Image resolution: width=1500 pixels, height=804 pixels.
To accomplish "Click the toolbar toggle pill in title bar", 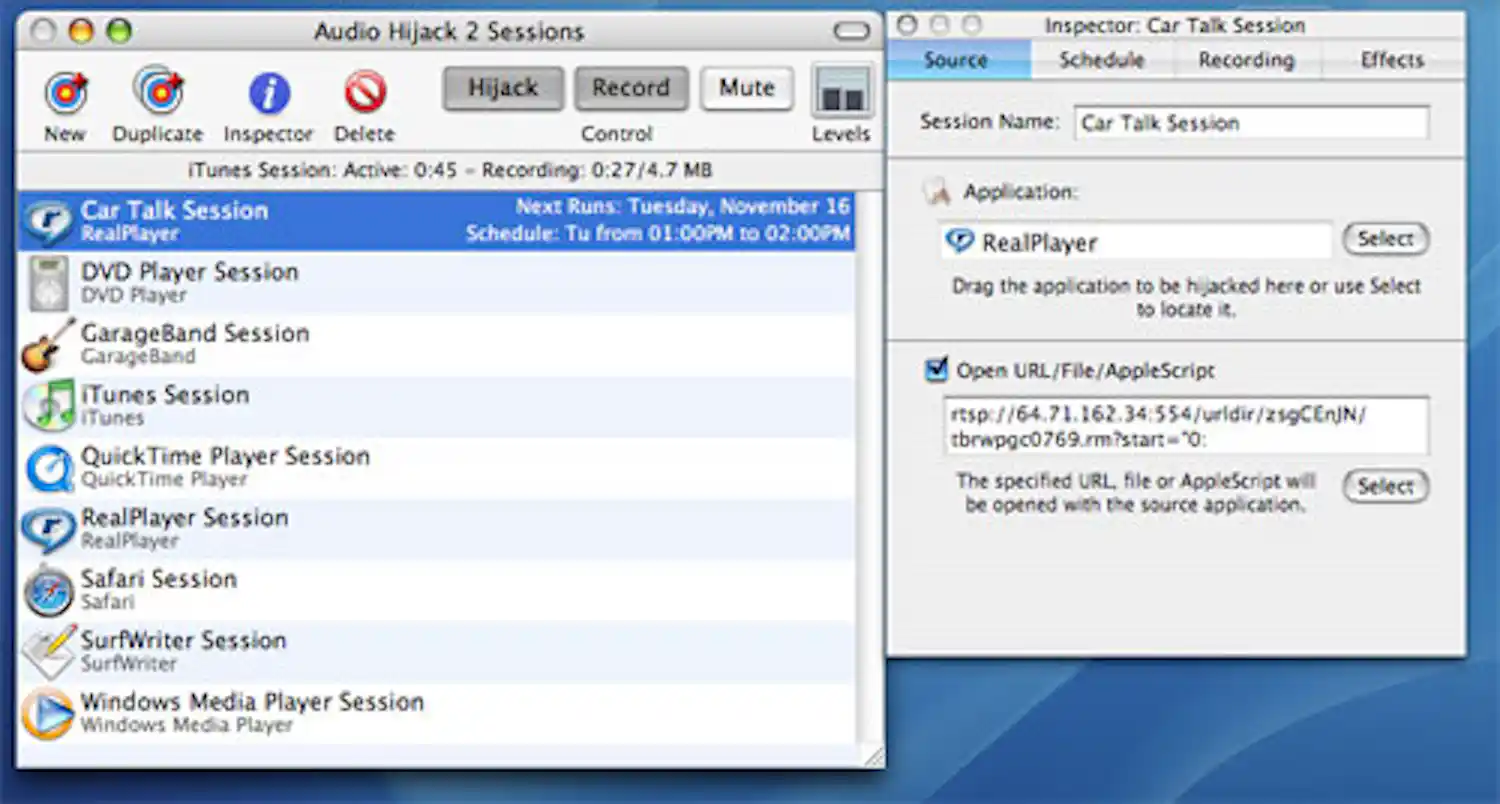I will coord(851,31).
